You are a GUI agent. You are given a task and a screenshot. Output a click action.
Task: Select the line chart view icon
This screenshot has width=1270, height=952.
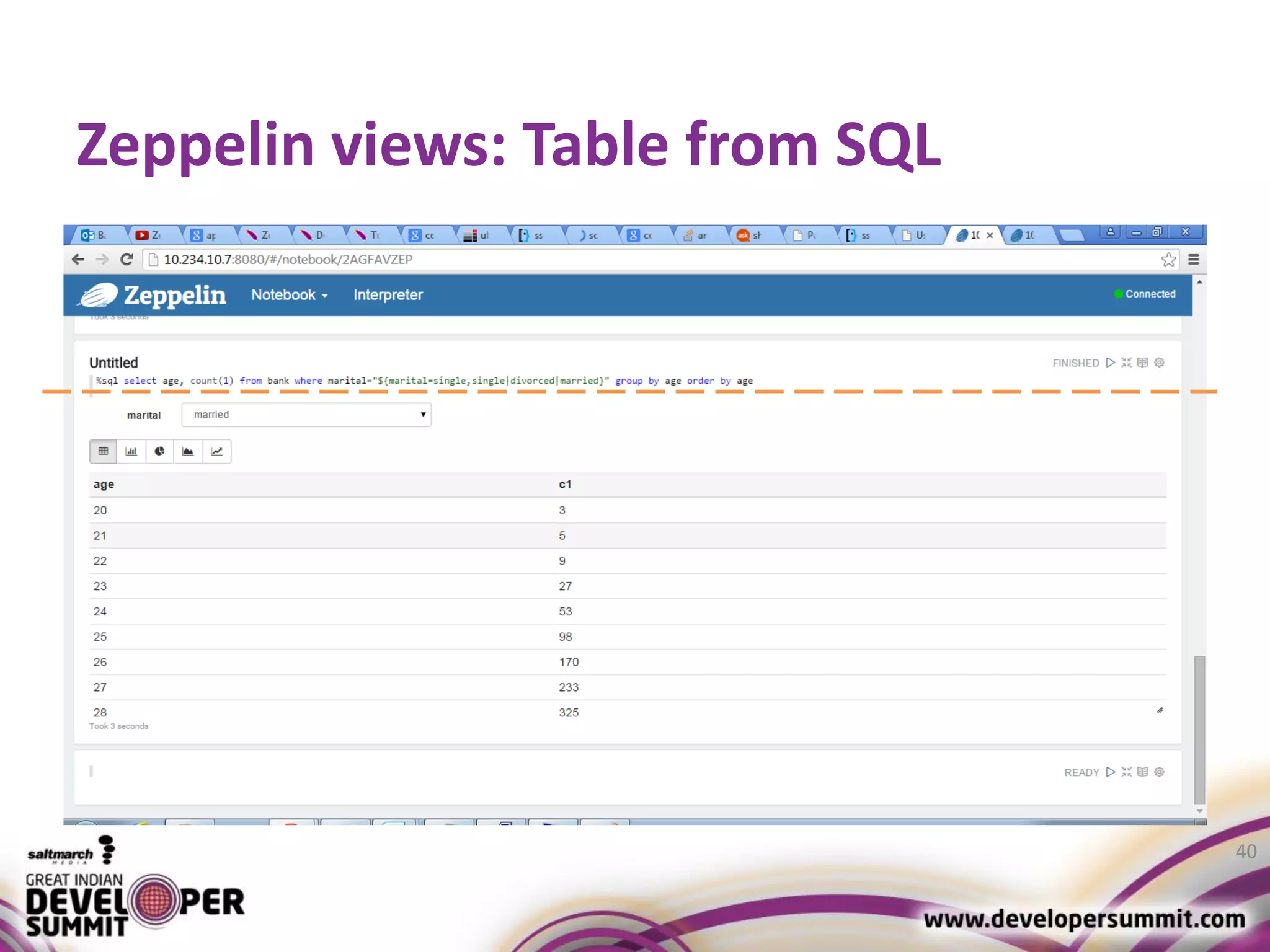click(216, 451)
